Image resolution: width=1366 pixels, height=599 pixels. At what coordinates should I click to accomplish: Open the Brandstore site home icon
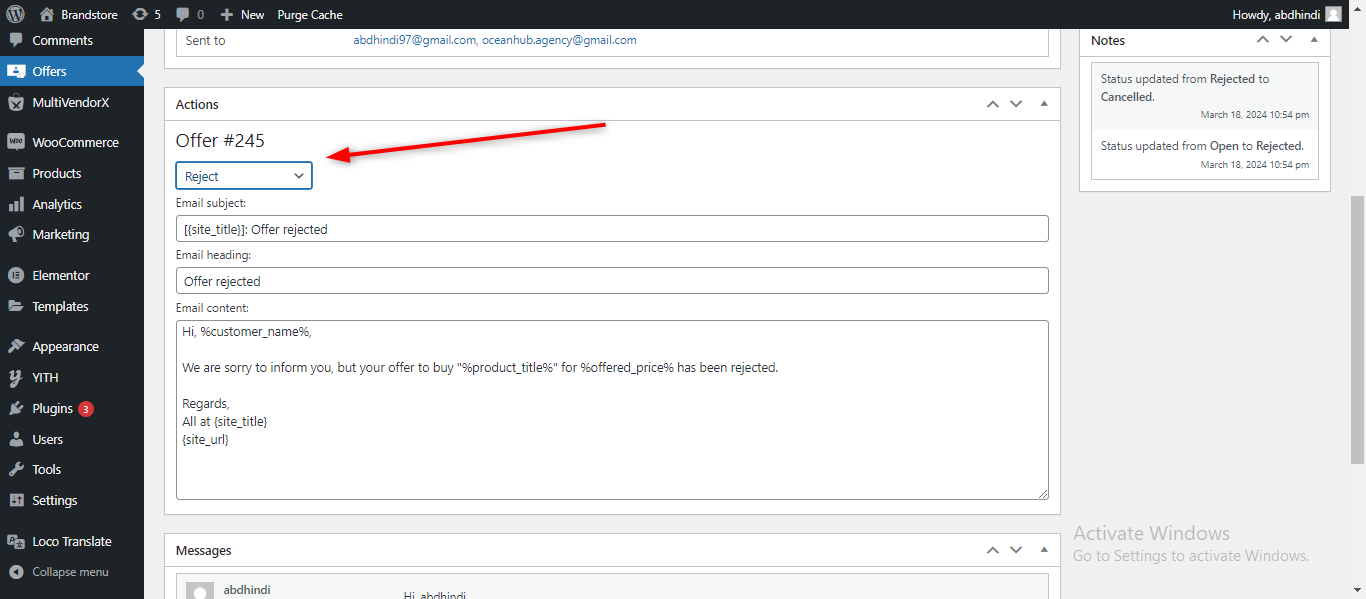tap(47, 14)
